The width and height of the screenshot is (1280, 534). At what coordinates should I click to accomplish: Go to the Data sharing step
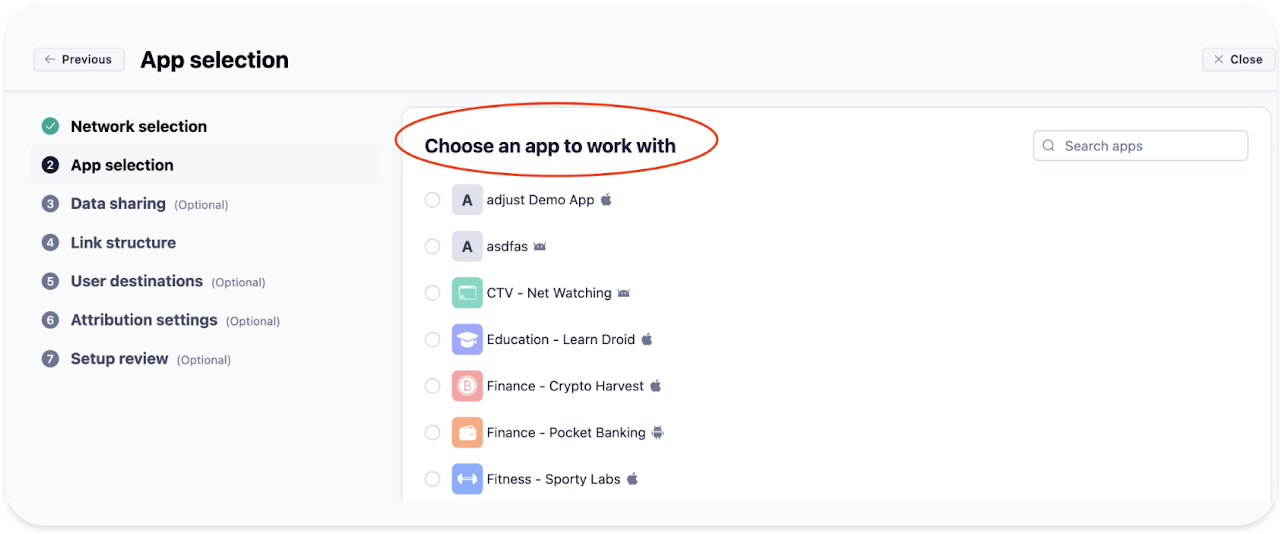(x=118, y=204)
